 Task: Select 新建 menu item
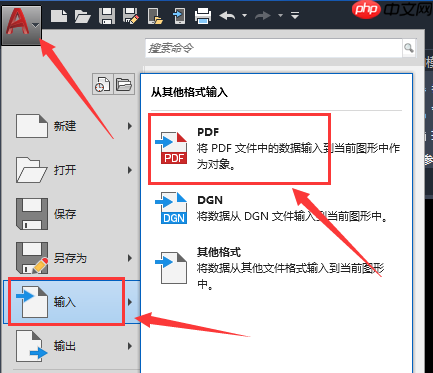(71, 126)
